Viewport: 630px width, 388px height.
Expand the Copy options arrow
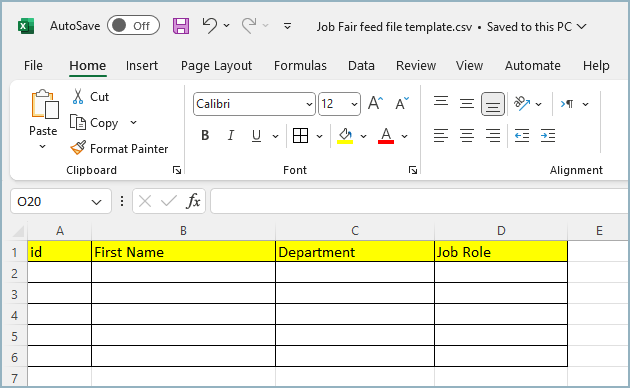(133, 123)
